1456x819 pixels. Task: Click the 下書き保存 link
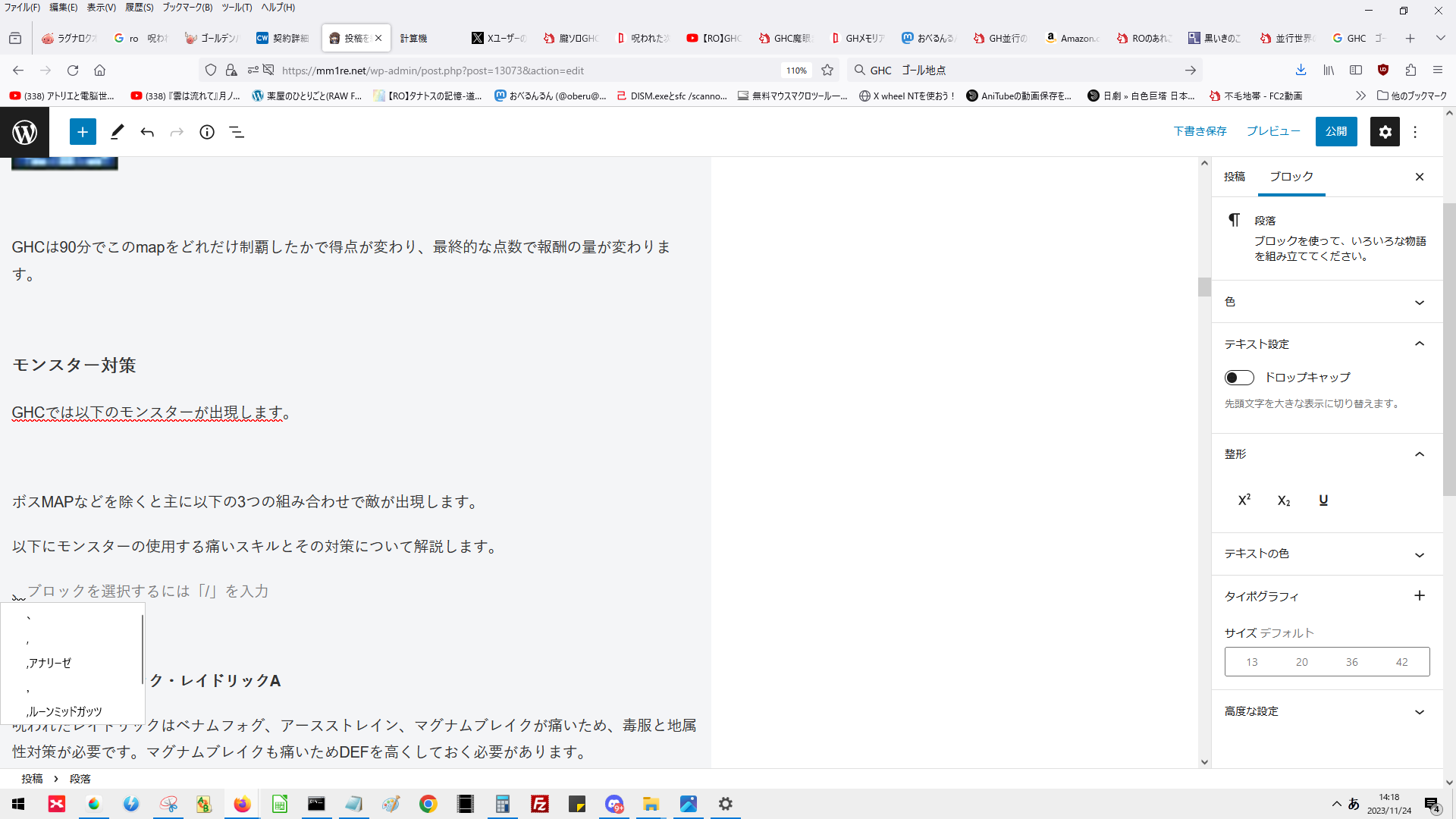[1200, 132]
